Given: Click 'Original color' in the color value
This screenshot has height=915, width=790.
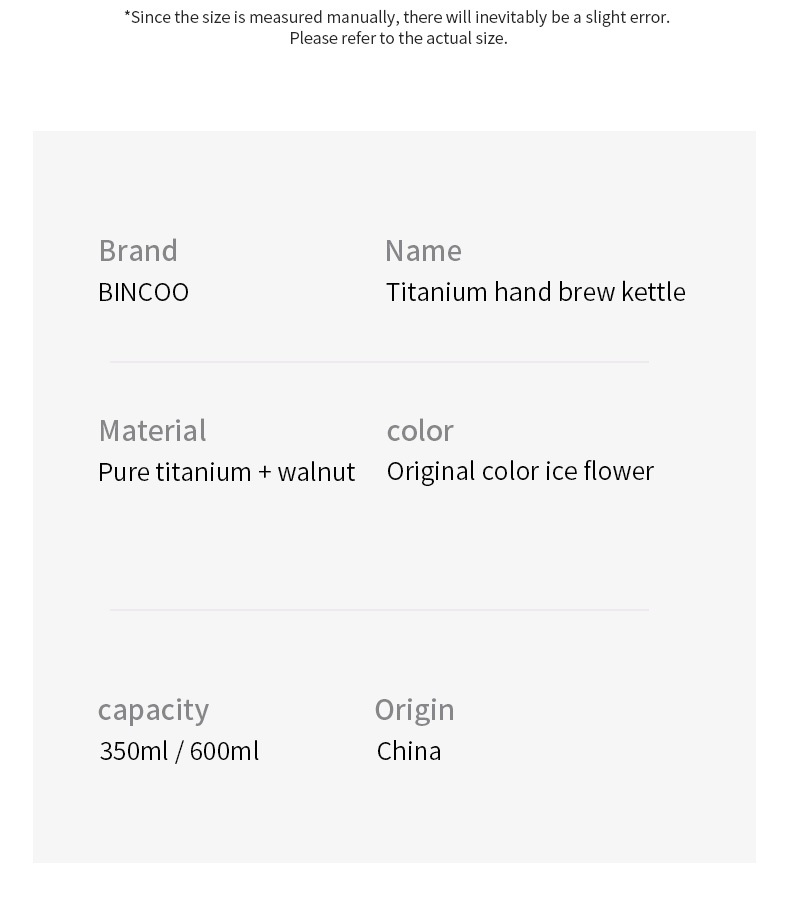Looking at the screenshot, I should (x=462, y=471).
